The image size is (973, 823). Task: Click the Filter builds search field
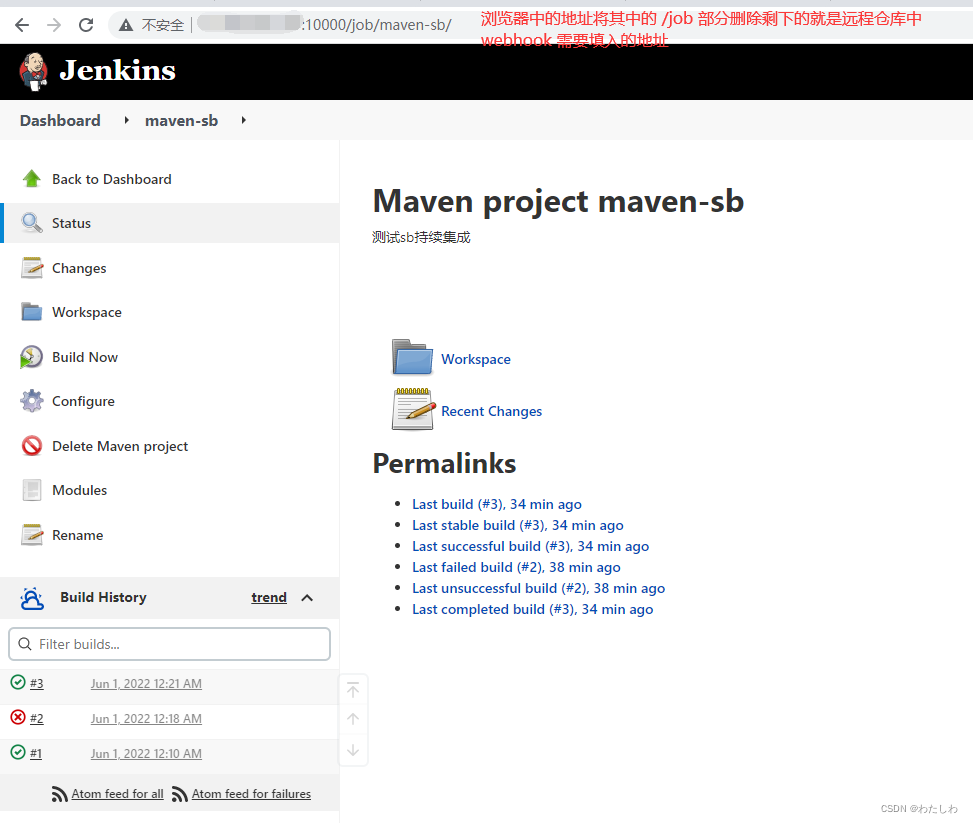(169, 644)
